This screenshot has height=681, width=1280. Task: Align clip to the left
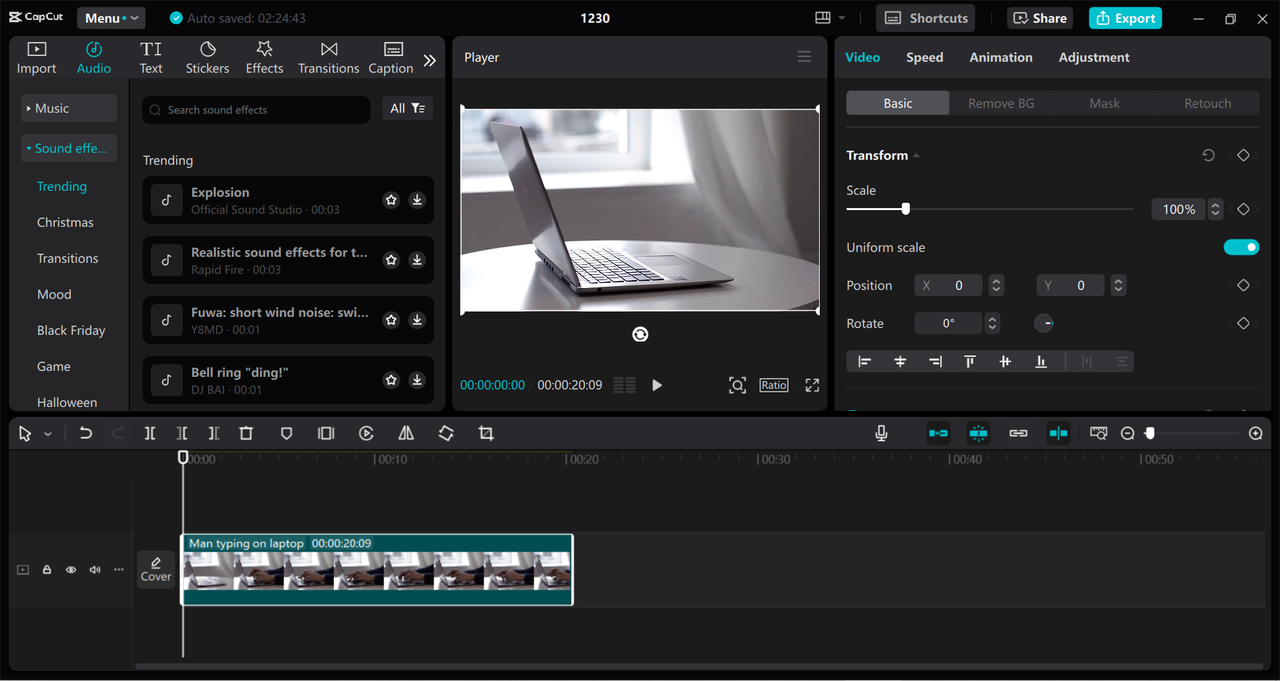864,361
